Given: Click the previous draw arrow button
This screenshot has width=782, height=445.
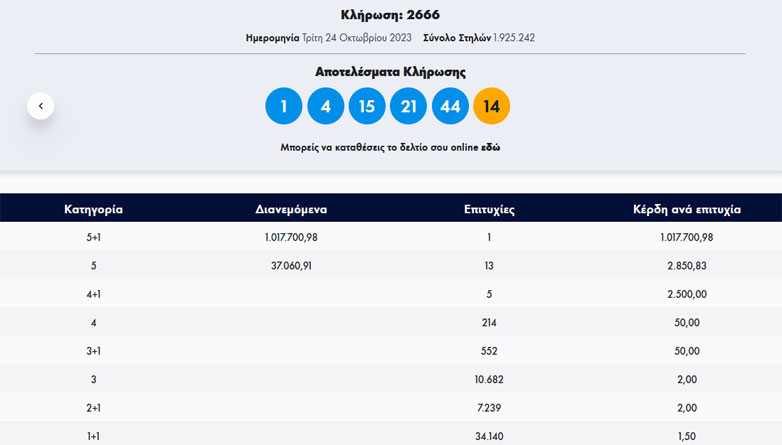Looking at the screenshot, I should (40, 105).
